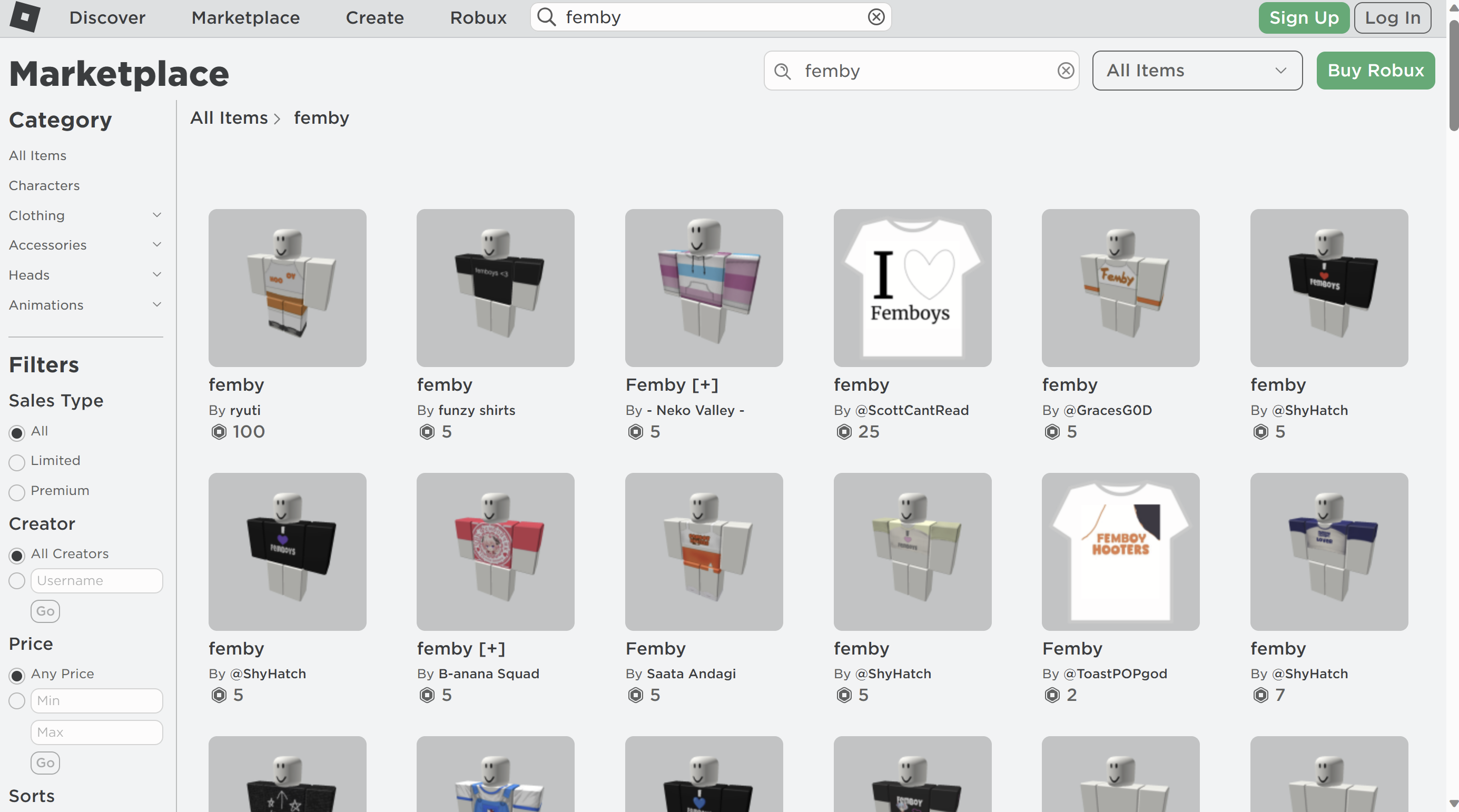Open the Femboy Hooters shirt thumbnail
The height and width of the screenshot is (812, 1459).
coord(1120,551)
